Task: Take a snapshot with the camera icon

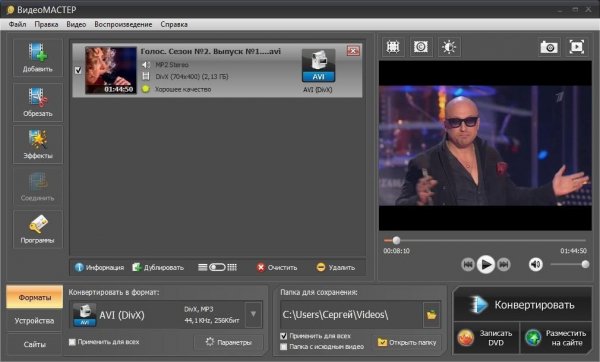Action: (x=549, y=47)
